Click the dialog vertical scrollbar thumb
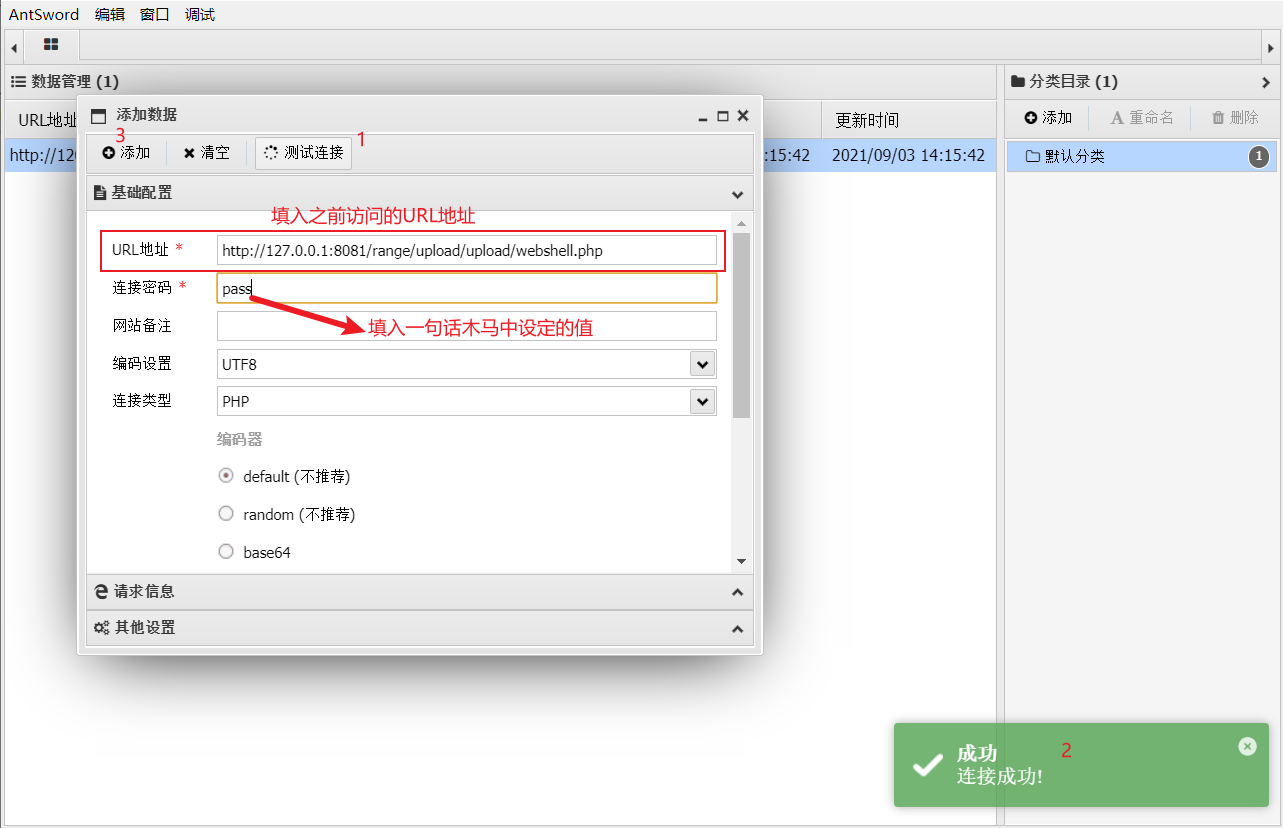This screenshot has height=828, width=1283. [x=741, y=325]
